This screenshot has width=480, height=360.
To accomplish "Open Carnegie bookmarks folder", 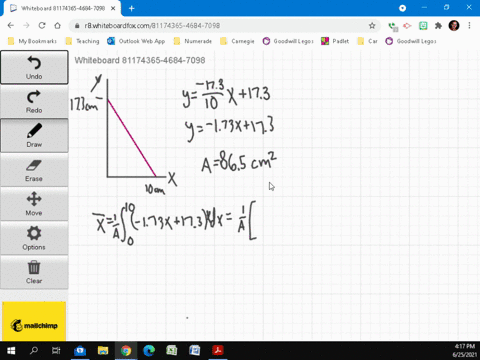I will point(238,41).
